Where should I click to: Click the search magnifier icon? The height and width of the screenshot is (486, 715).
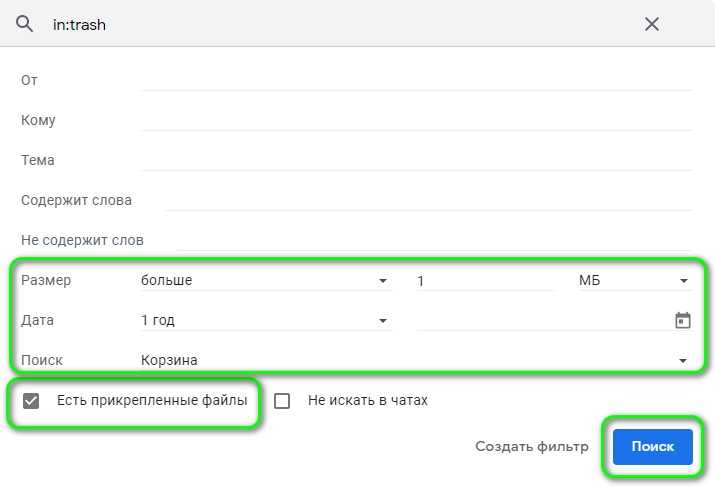click(x=25, y=24)
